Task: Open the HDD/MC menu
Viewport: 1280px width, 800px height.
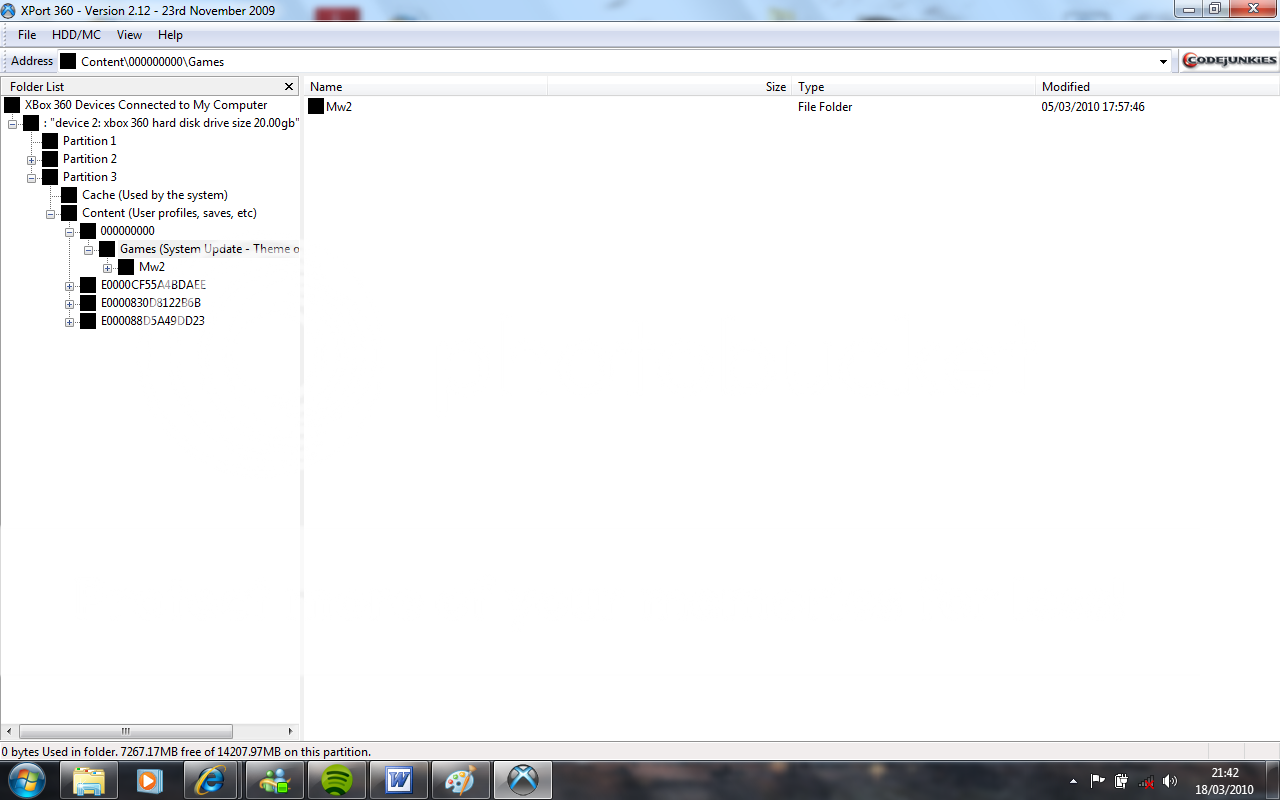Action: [x=76, y=35]
